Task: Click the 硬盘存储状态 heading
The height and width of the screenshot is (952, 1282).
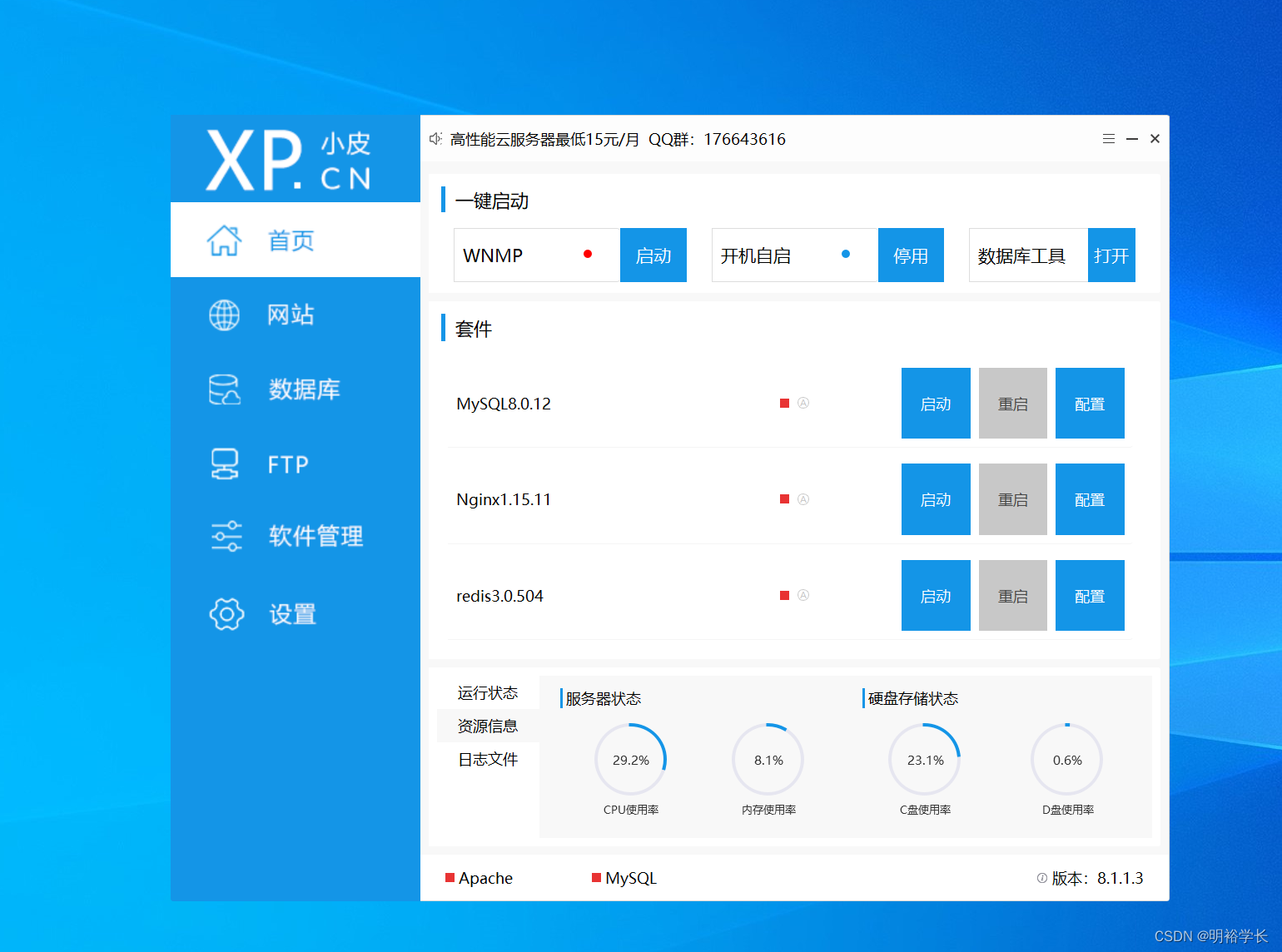Action: click(913, 698)
